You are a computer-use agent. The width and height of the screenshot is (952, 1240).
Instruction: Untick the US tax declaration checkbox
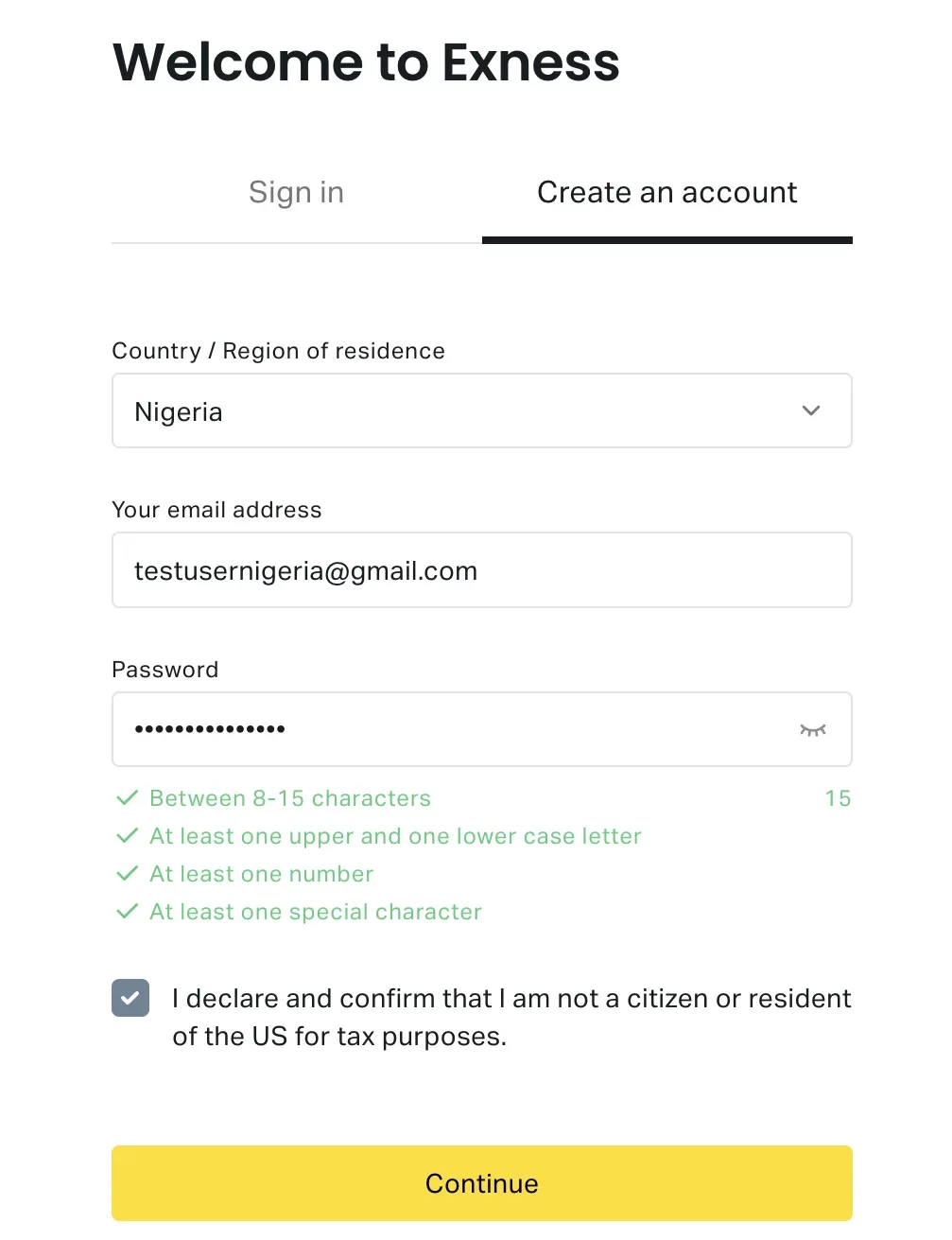(x=130, y=998)
